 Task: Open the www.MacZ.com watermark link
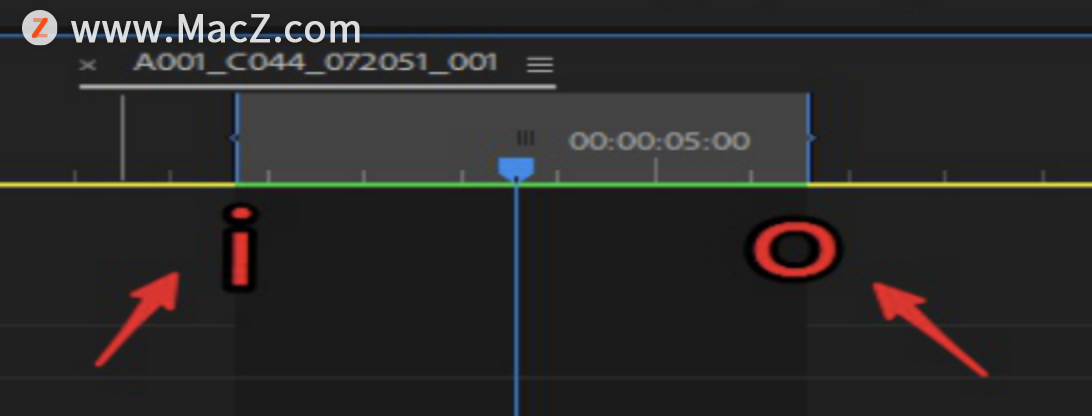pyautogui.click(x=216, y=29)
